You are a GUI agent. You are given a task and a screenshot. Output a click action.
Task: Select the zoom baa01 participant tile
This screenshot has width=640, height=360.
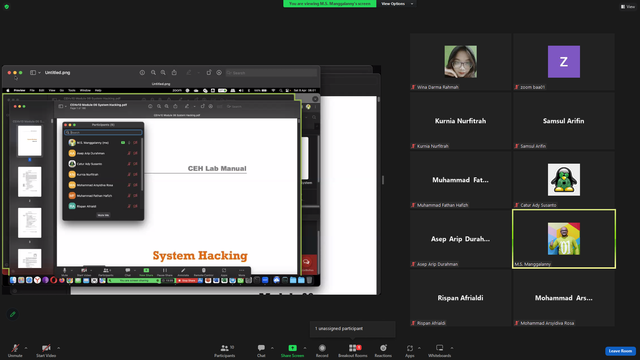[x=564, y=62]
